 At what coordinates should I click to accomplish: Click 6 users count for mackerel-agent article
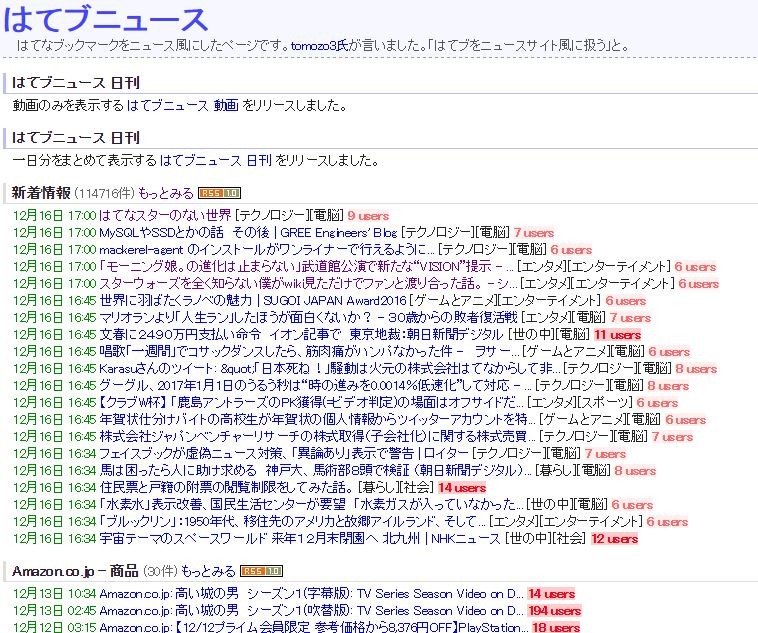pyautogui.click(x=571, y=250)
